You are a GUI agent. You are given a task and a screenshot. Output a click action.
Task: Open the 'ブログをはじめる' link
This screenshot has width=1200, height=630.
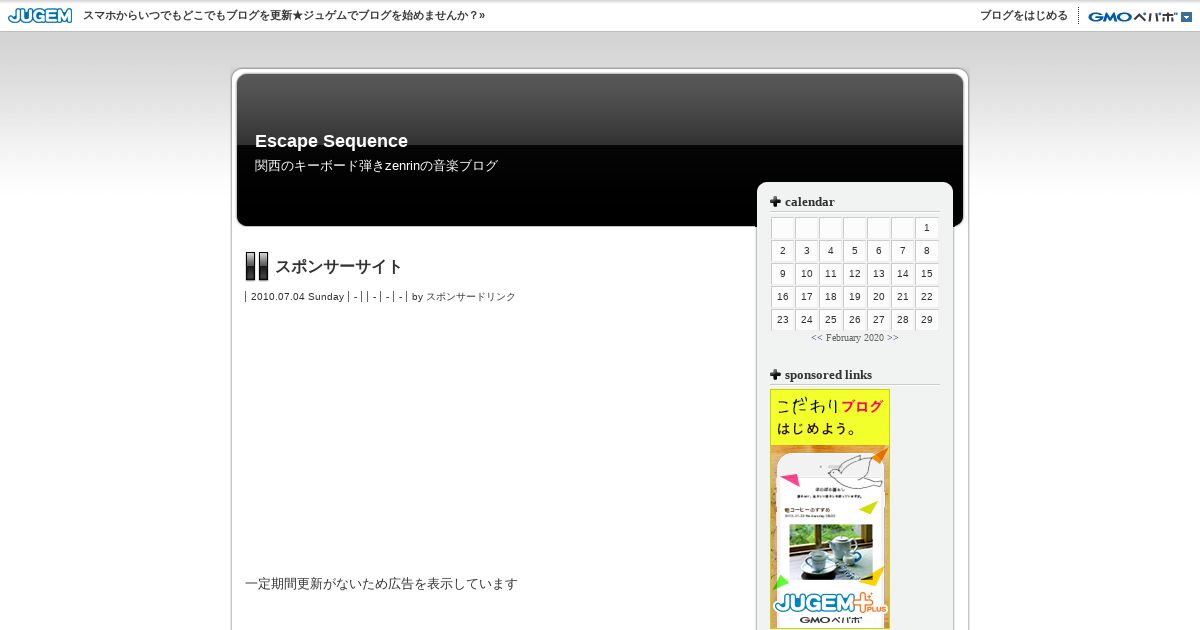1024,16
